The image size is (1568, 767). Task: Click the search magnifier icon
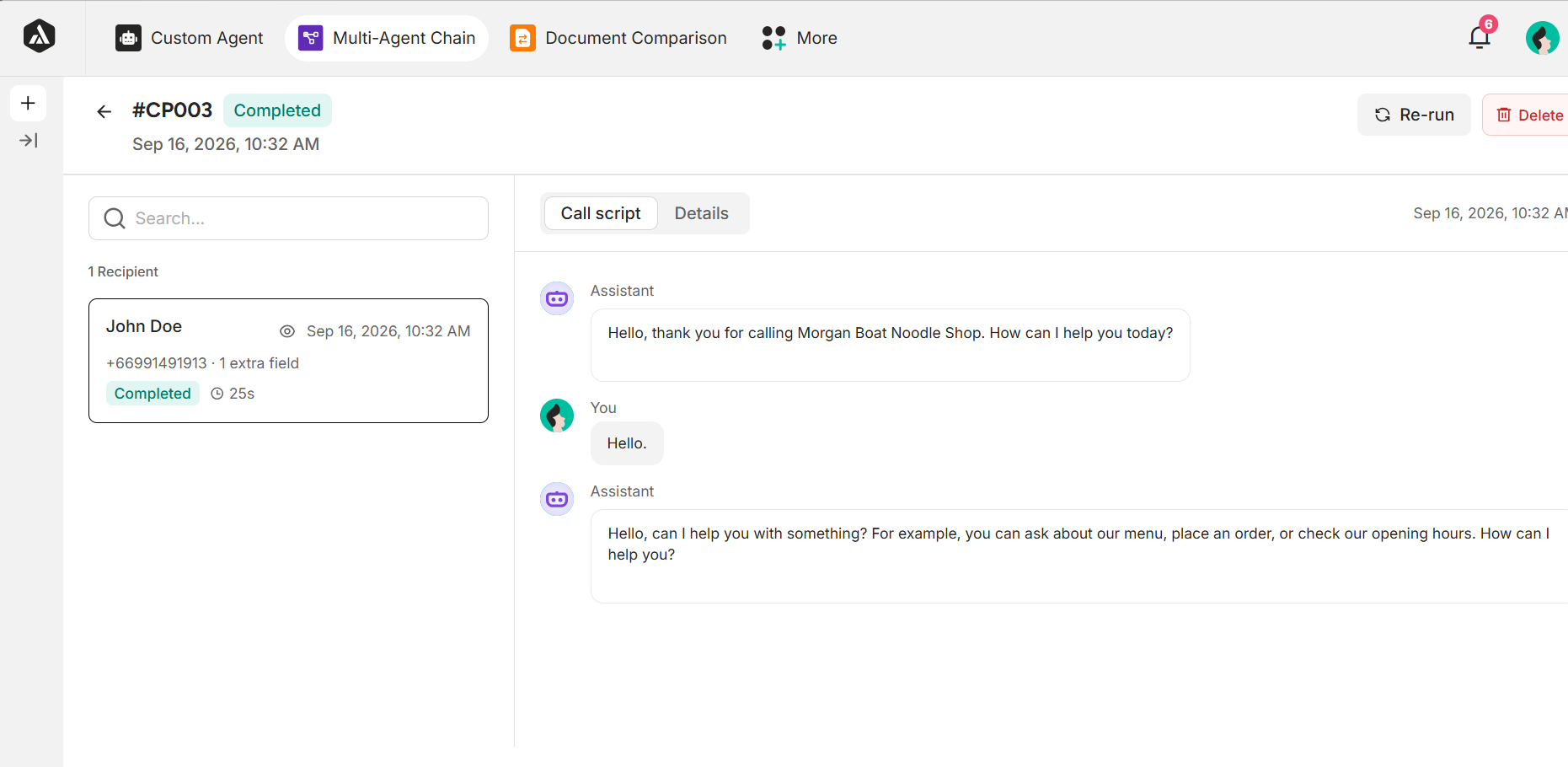(115, 218)
